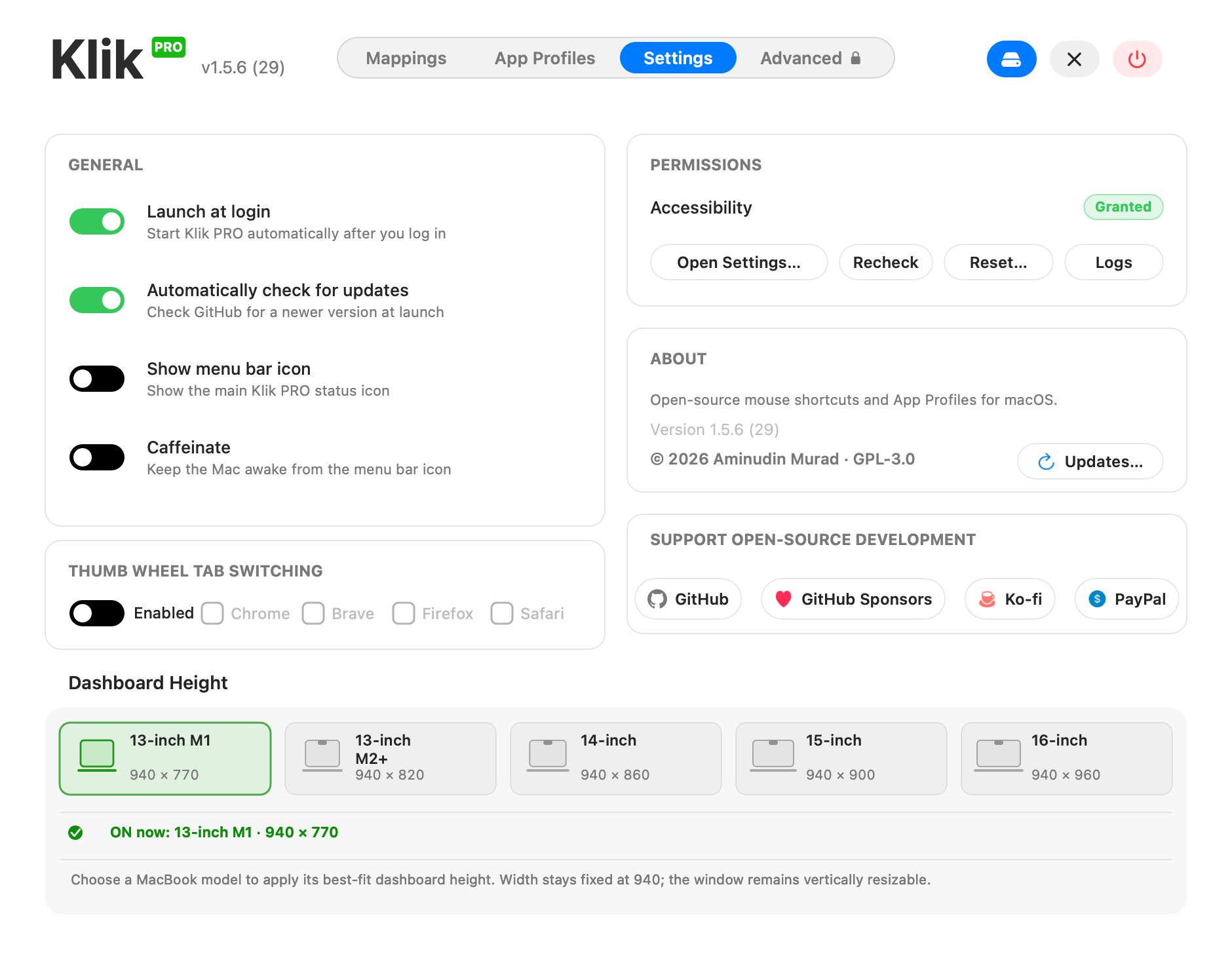The width and height of the screenshot is (1232, 967).
Task: Click the laptop icon for 14-inch
Action: [x=548, y=755]
